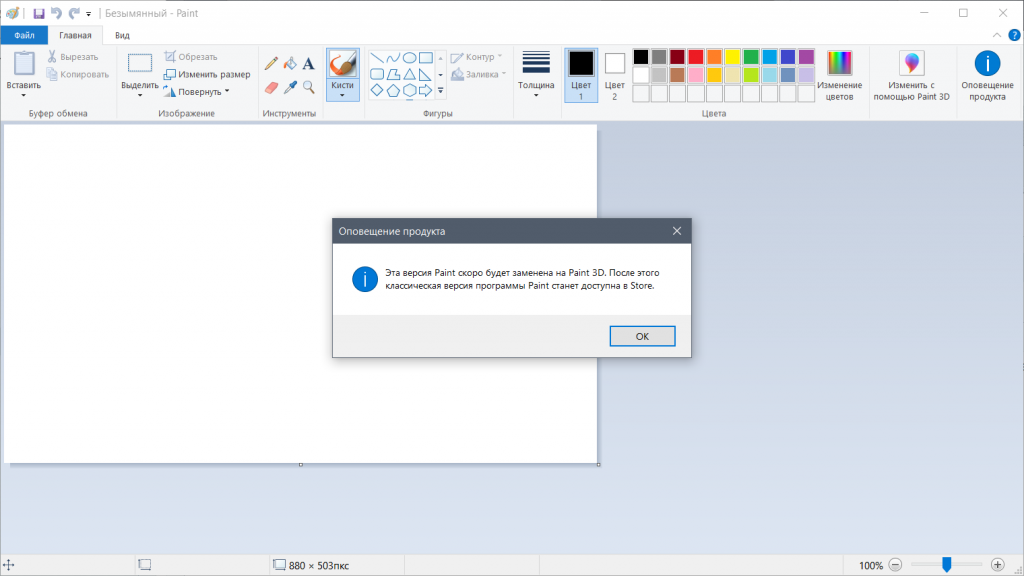Choose the Curve shape

393,58
